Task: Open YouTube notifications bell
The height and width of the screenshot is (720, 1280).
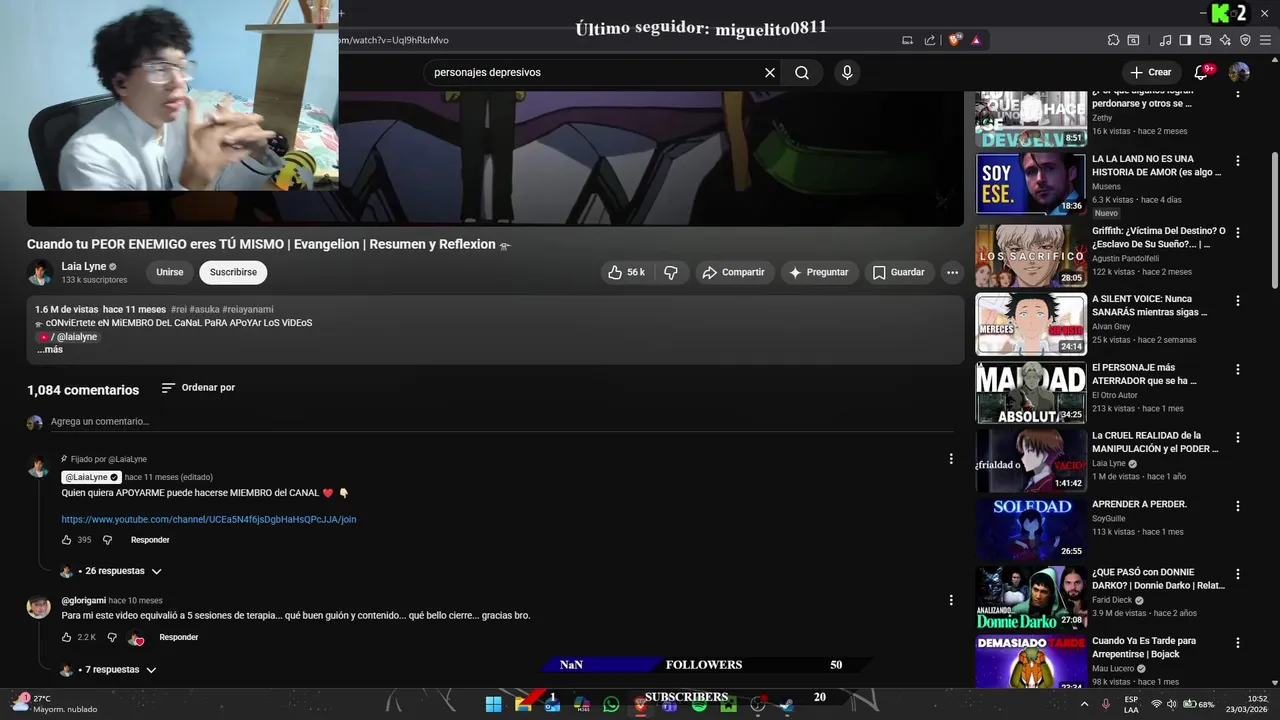Action: coord(1203,72)
